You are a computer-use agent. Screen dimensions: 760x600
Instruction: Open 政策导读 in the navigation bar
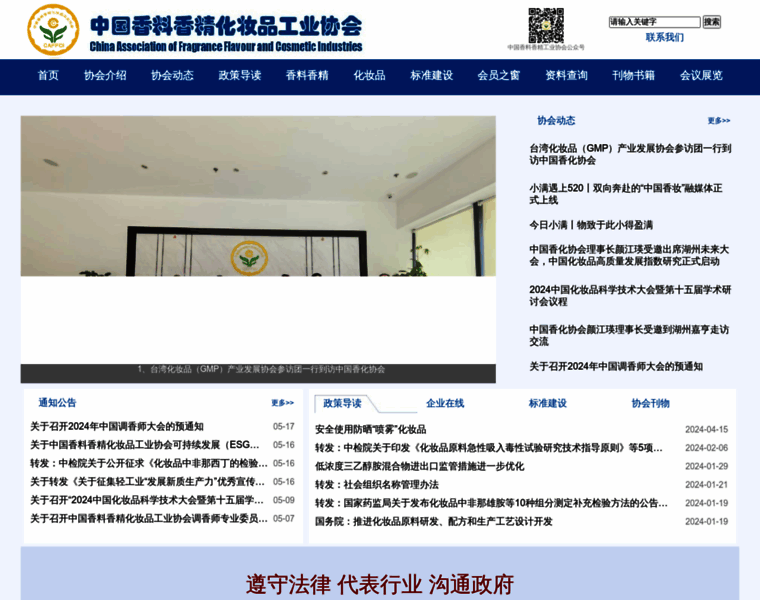[x=240, y=75]
